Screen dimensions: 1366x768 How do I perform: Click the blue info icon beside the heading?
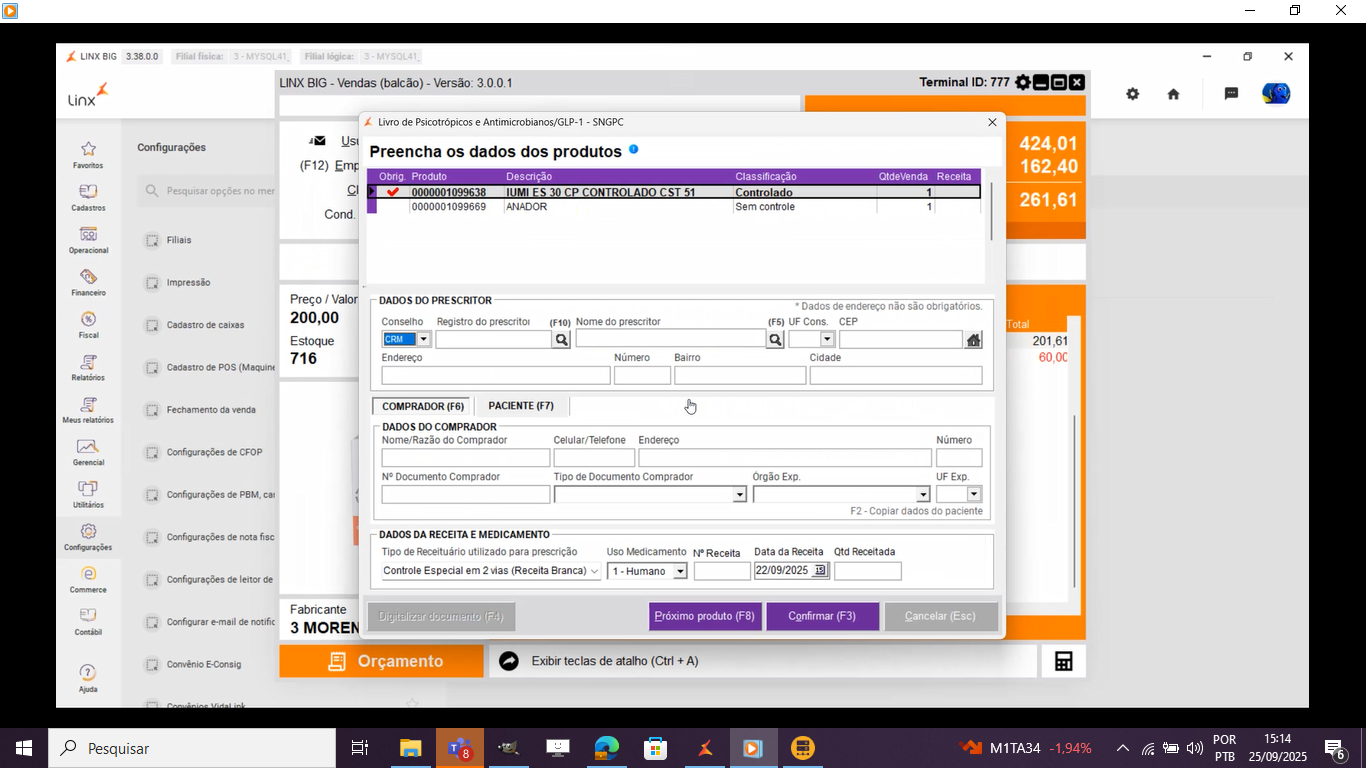click(633, 150)
